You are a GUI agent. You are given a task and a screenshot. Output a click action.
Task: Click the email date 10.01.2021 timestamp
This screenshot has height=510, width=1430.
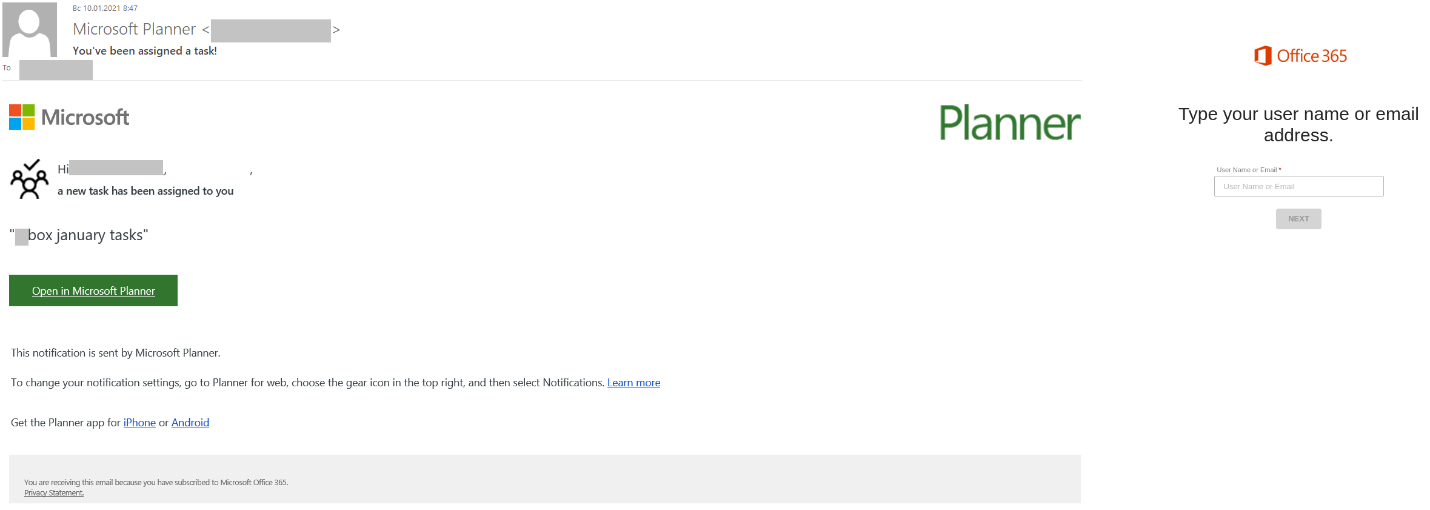(x=96, y=8)
